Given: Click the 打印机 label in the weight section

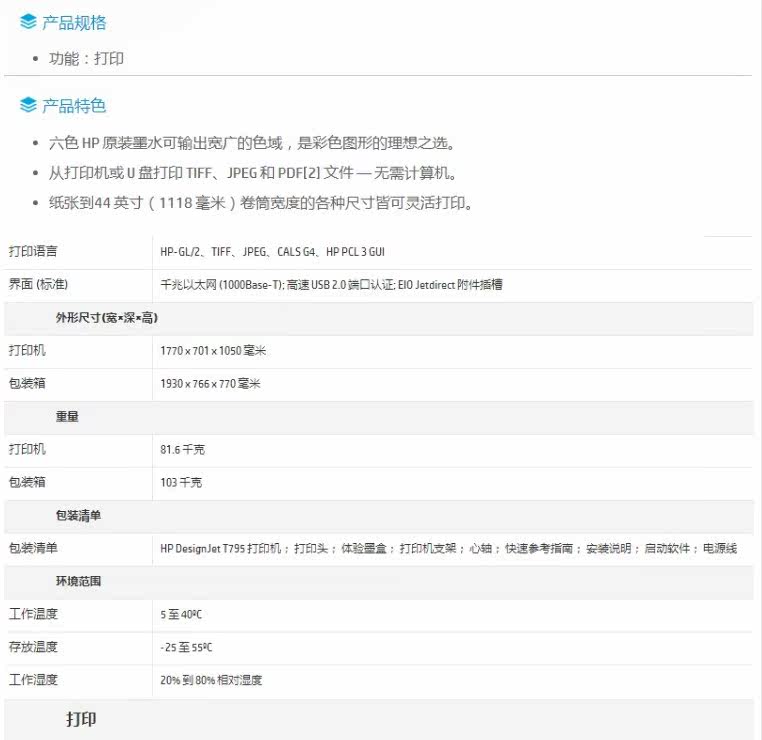Looking at the screenshot, I should coord(27,449).
